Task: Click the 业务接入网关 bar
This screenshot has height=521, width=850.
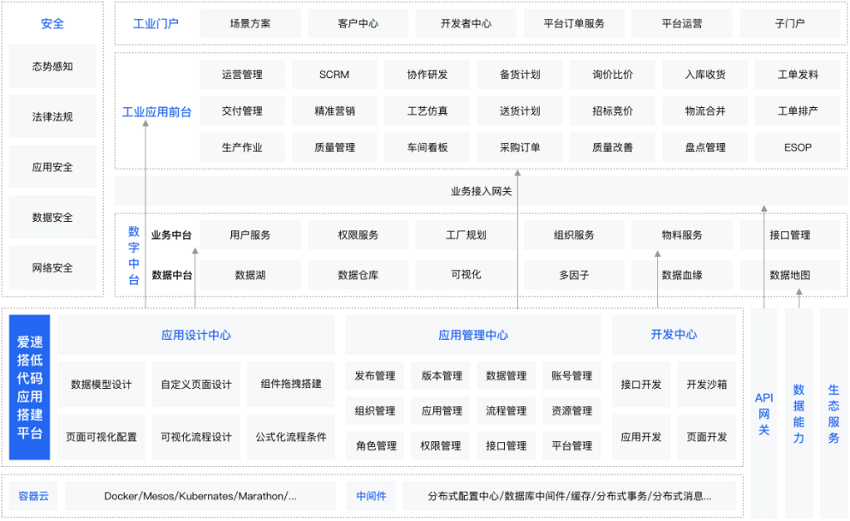Action: click(480, 191)
